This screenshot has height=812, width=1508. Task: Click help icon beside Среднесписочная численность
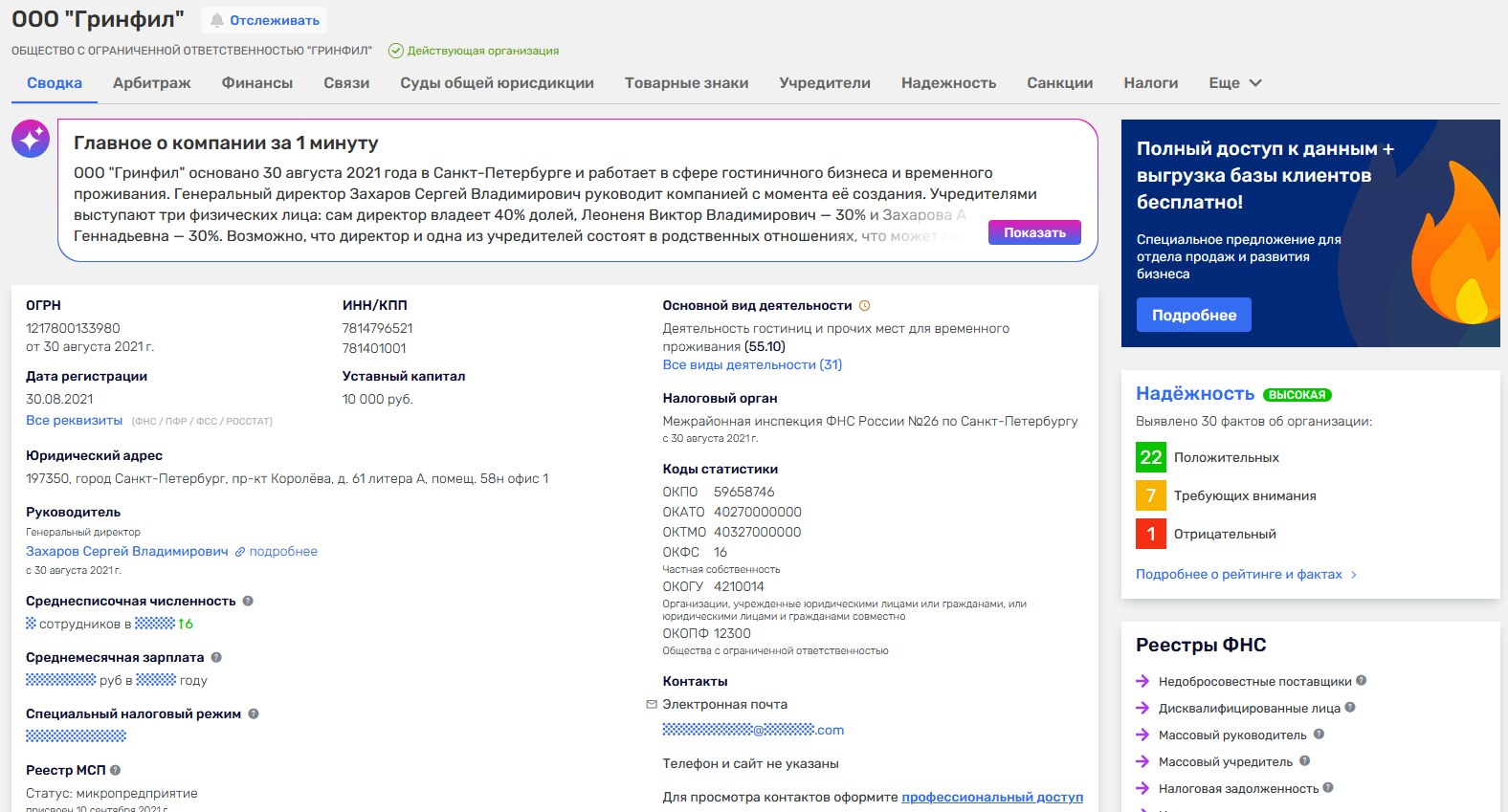[248, 601]
